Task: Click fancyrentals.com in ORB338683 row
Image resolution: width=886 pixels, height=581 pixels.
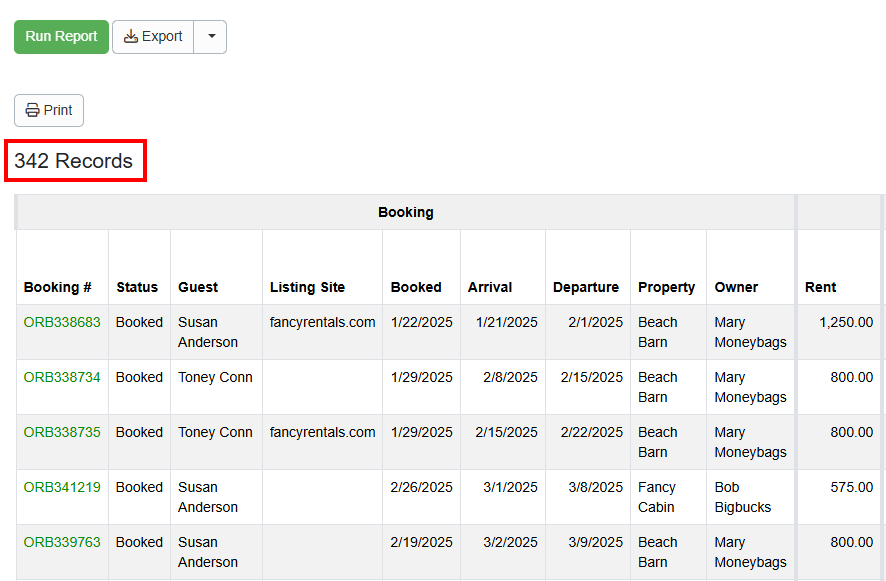Action: pyautogui.click(x=322, y=322)
